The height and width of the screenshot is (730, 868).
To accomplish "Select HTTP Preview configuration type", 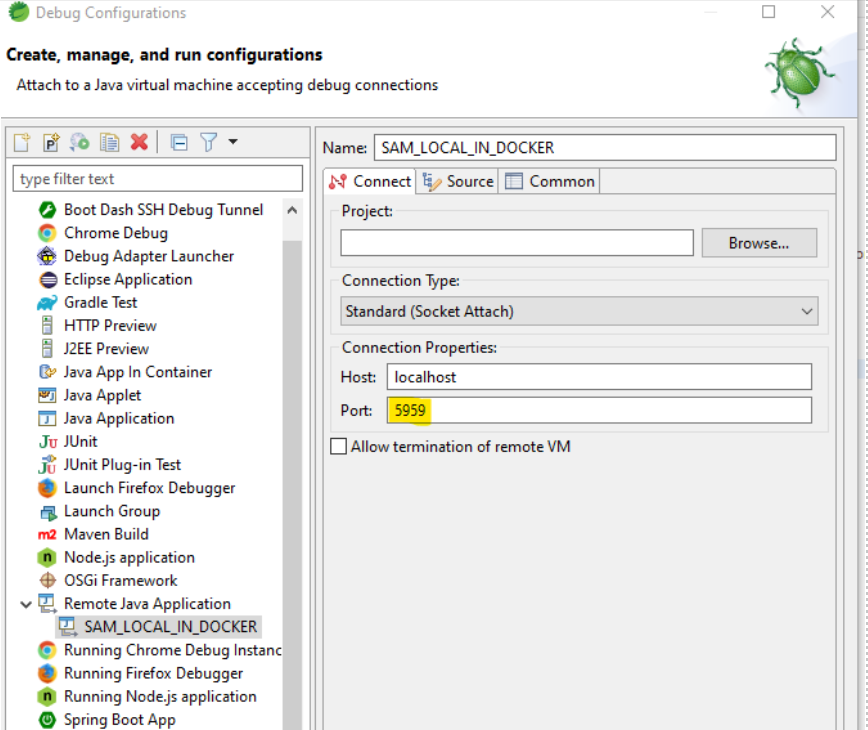I will point(110,325).
